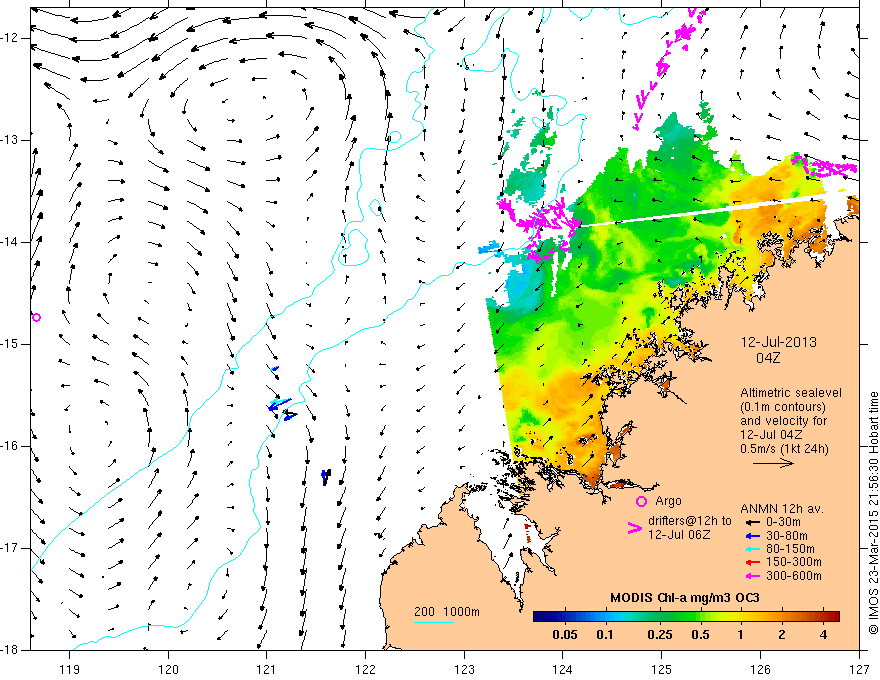This screenshot has width=880, height=680.
Task: Click the '0.05' color bar tick value
Action: [x=565, y=635]
